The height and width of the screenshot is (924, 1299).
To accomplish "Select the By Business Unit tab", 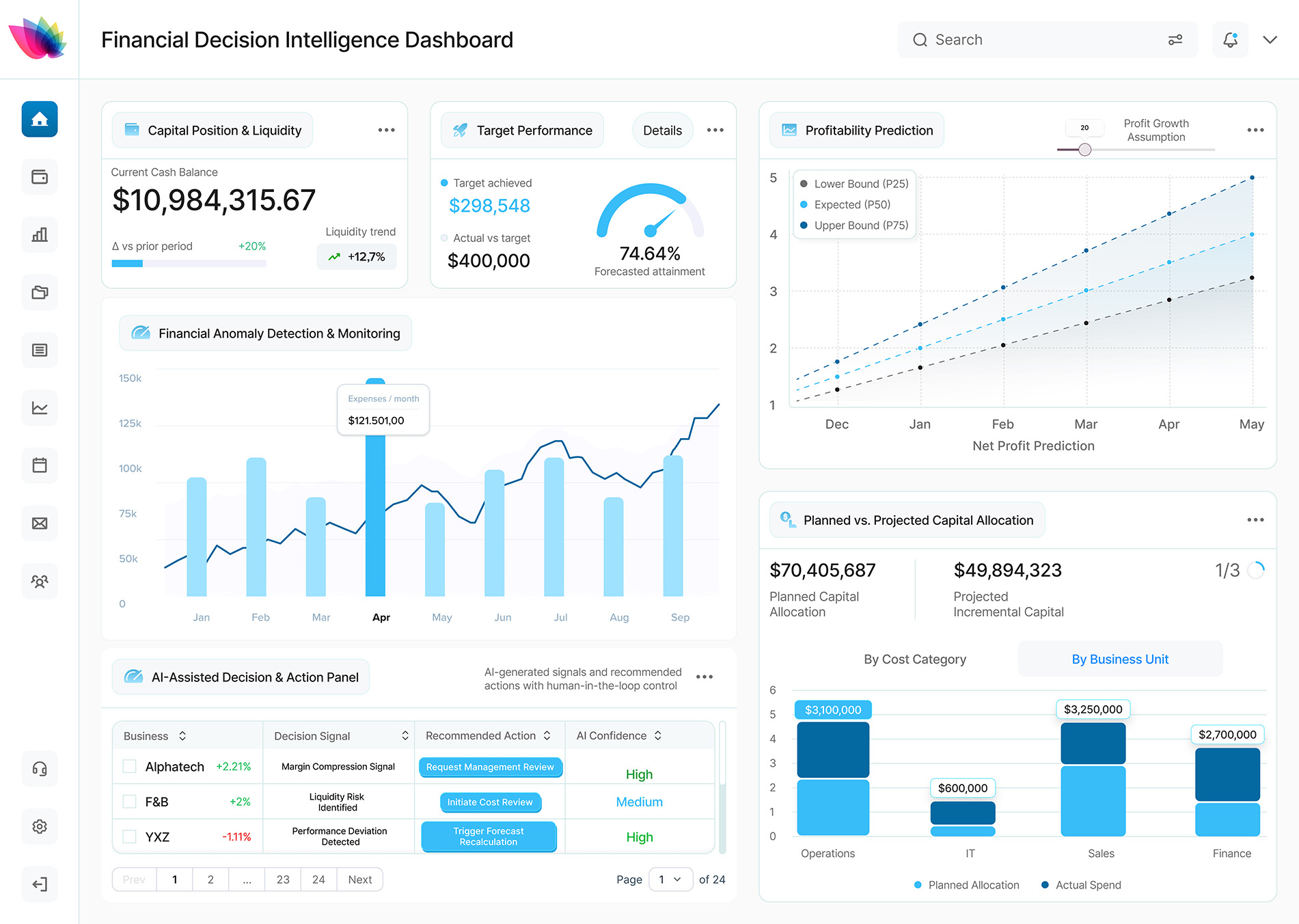I will pos(1120,659).
